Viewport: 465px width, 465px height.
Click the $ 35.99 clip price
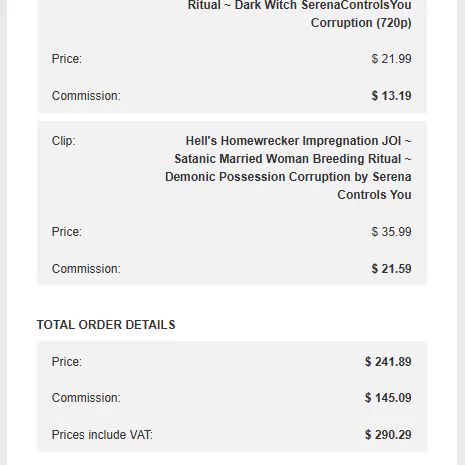[391, 232]
